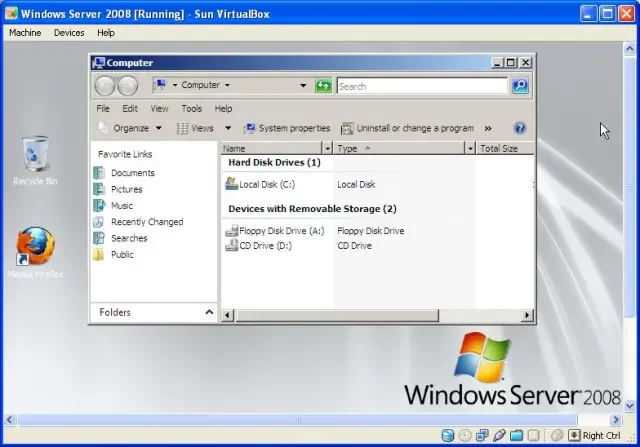Click the VirtualBox vertical scroll down arrow
The image size is (640, 447).
point(629,406)
